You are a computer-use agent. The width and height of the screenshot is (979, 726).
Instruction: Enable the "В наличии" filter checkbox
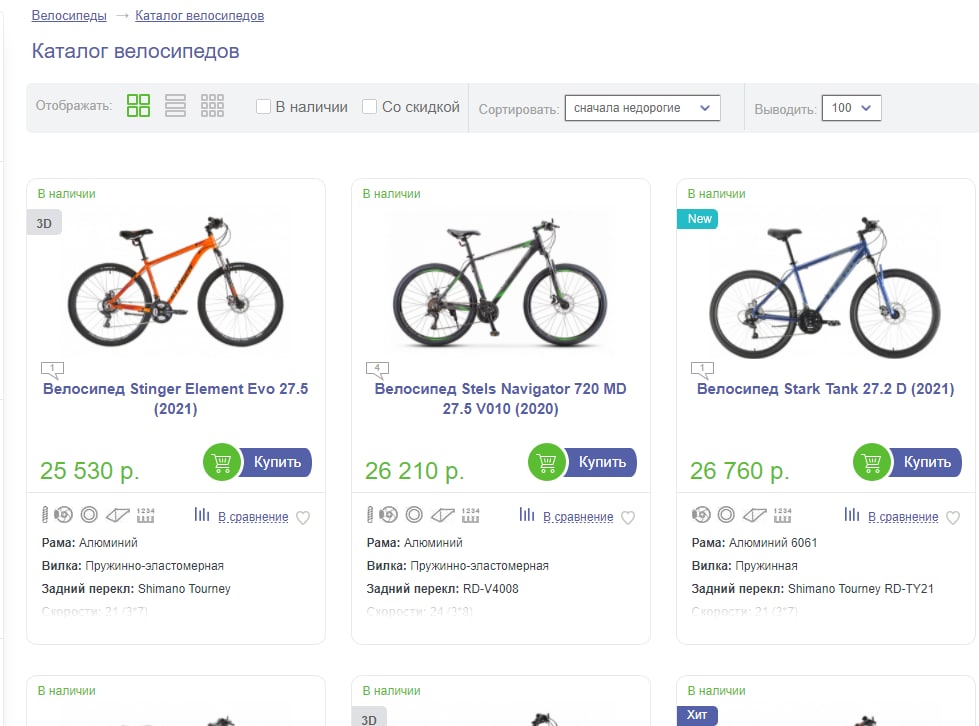[x=263, y=107]
